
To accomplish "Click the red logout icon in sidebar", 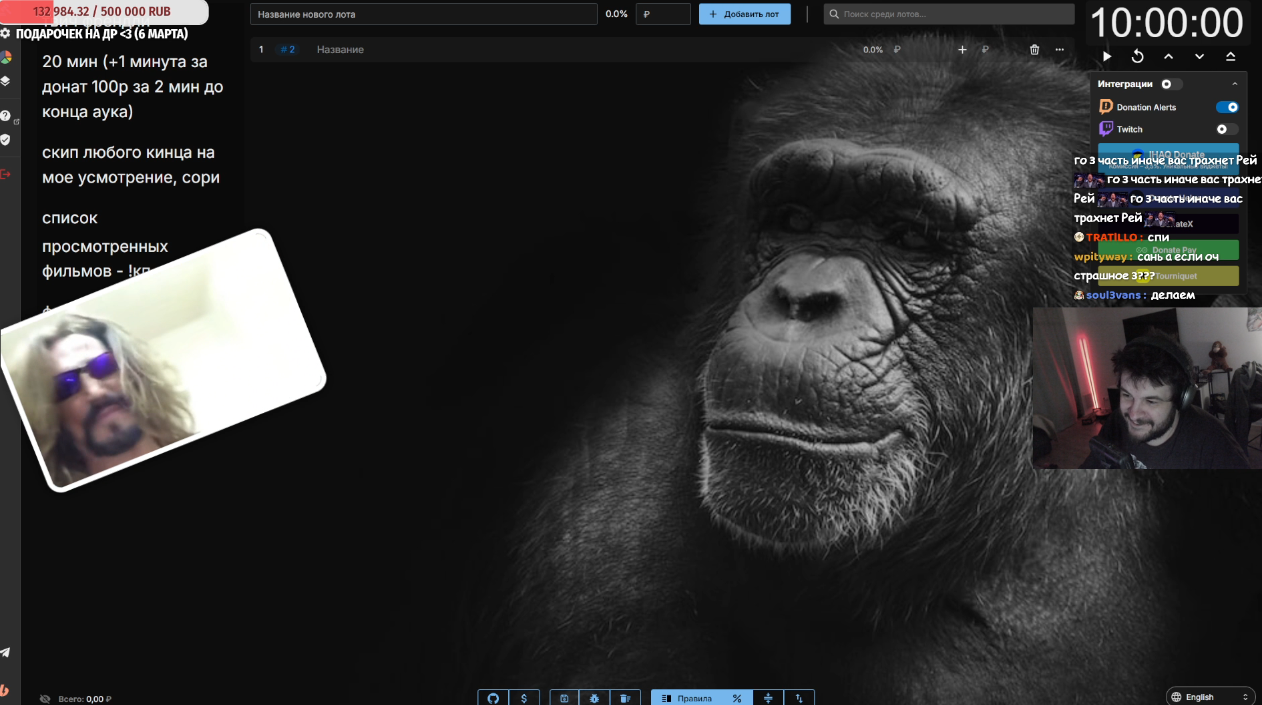I will click(5, 174).
